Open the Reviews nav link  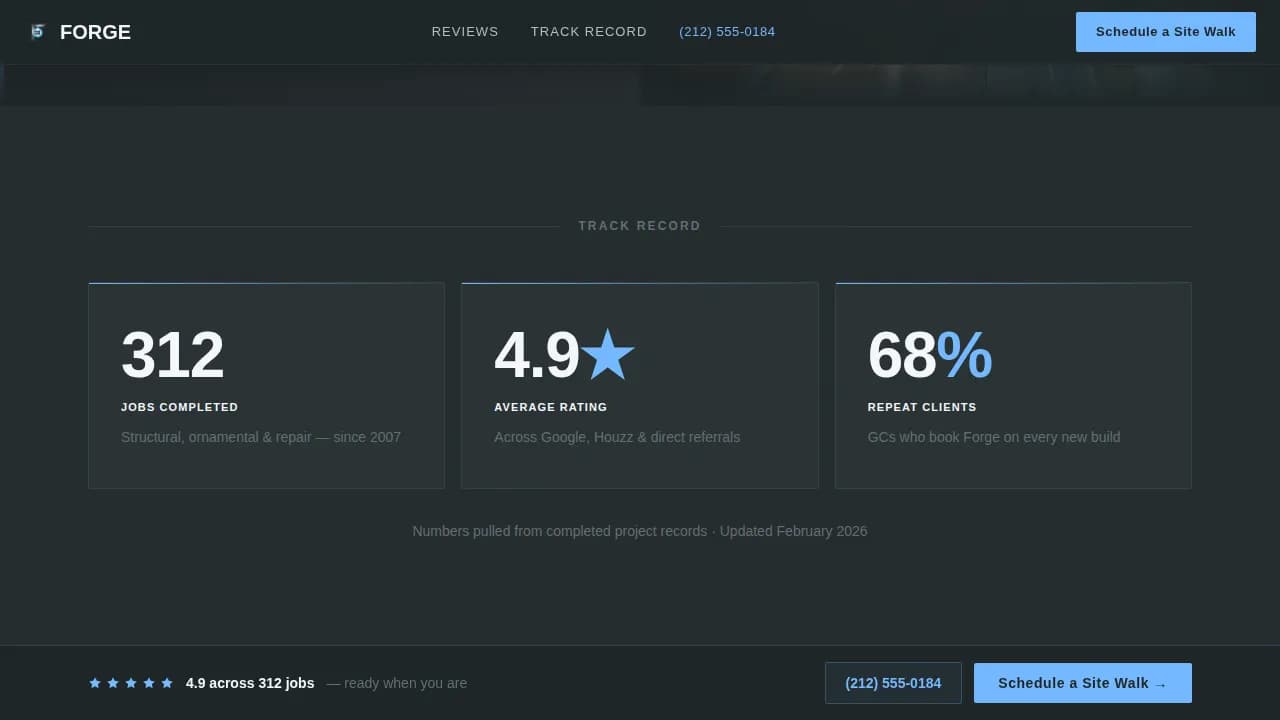pos(465,32)
